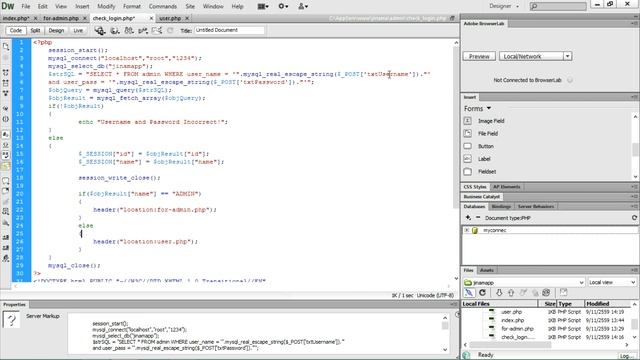Switch to the Server Behaviors panel tab

536,207
